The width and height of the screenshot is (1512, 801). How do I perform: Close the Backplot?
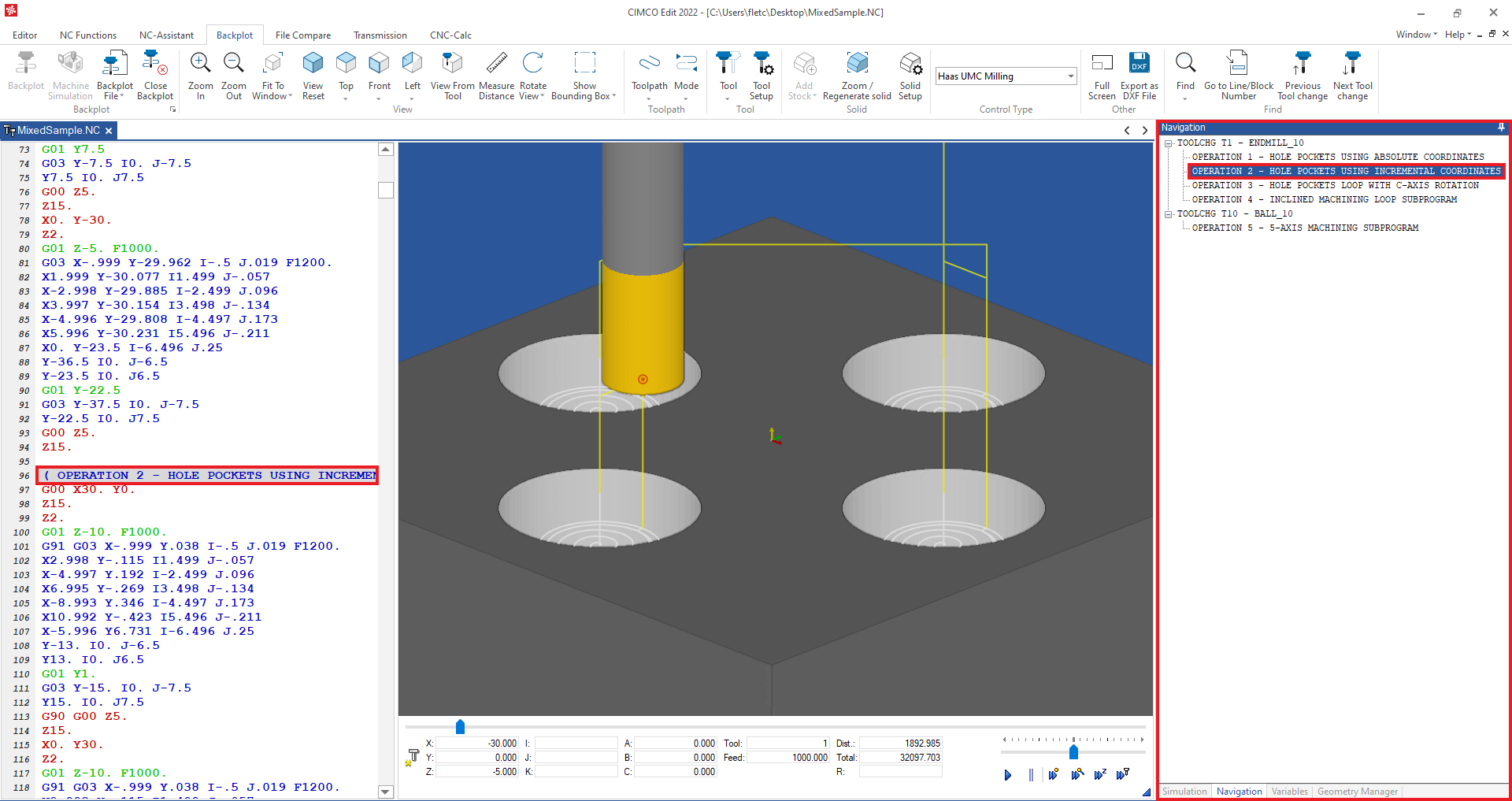[155, 75]
